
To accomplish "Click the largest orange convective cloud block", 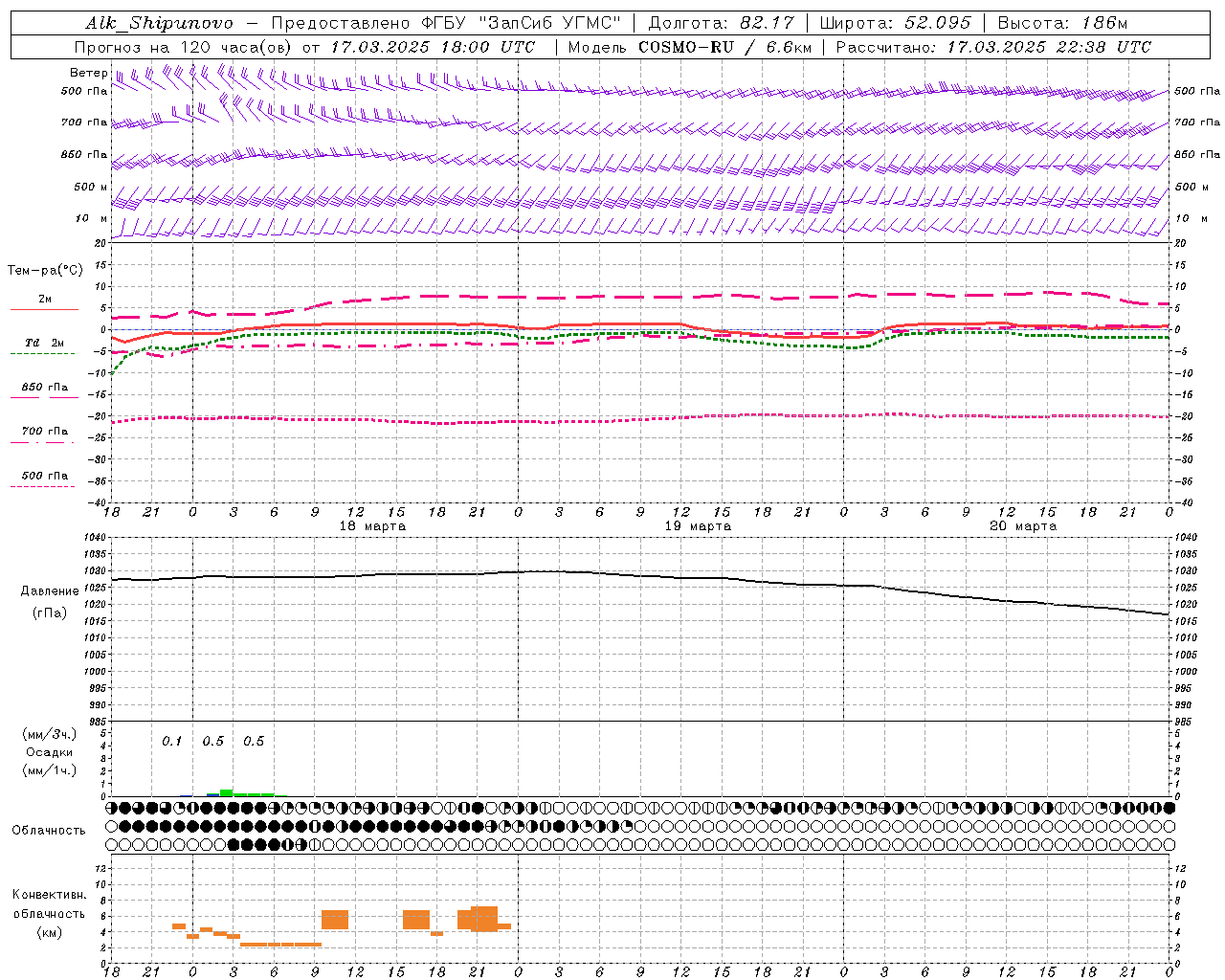I will point(484,919).
